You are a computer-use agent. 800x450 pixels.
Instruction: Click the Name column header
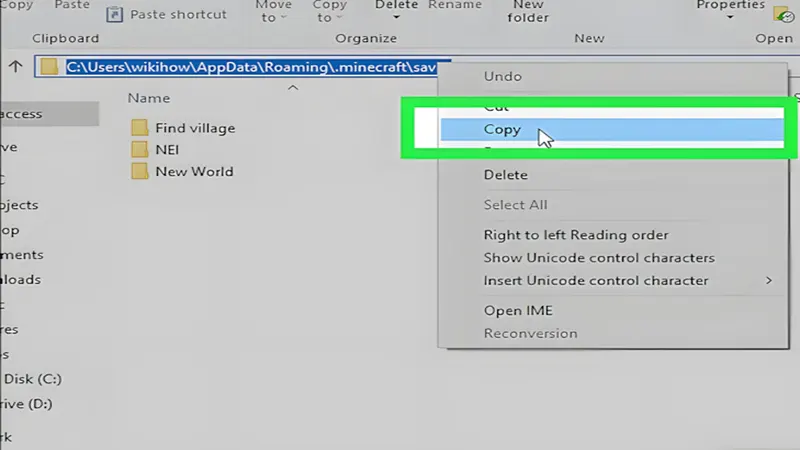click(149, 99)
